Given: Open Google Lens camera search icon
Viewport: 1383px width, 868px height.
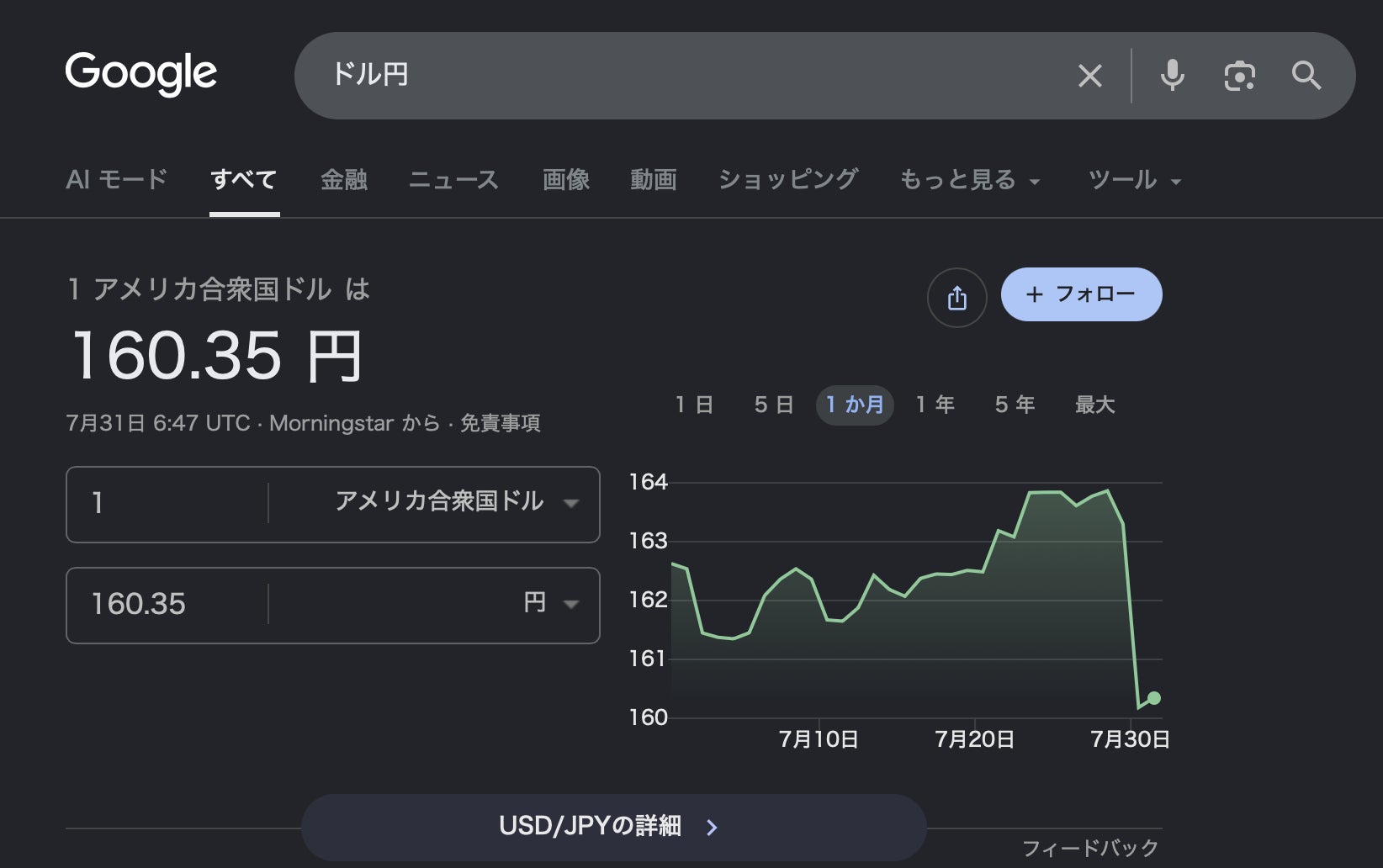Looking at the screenshot, I should point(1239,77).
